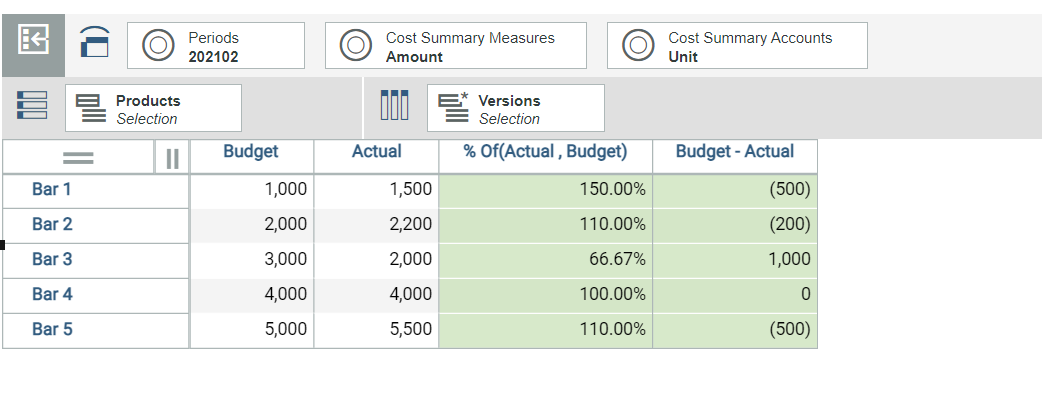Click the vertical lines column handle
Screen dimensions: 1042x413
click(x=172, y=158)
